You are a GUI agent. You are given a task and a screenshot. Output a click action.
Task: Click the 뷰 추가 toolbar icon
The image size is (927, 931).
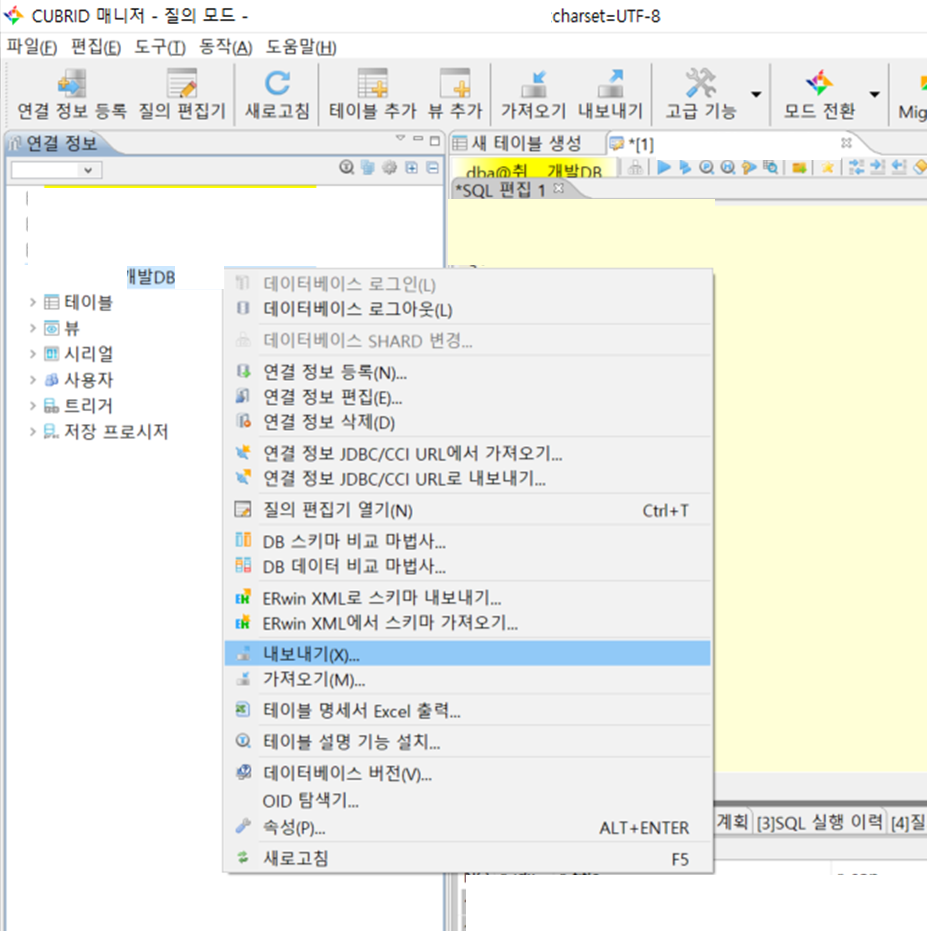click(455, 93)
